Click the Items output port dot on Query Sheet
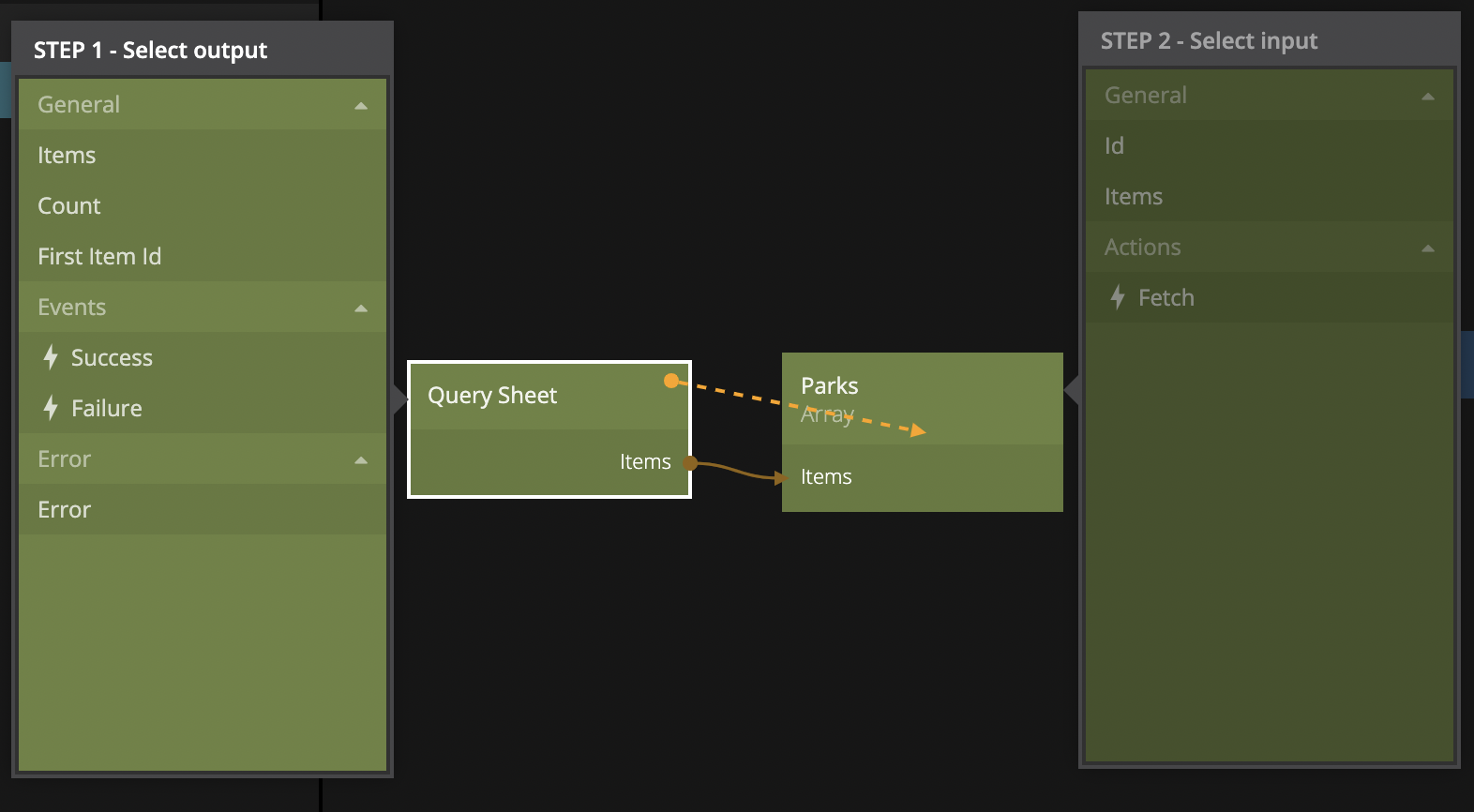This screenshot has width=1474, height=812. (690, 462)
